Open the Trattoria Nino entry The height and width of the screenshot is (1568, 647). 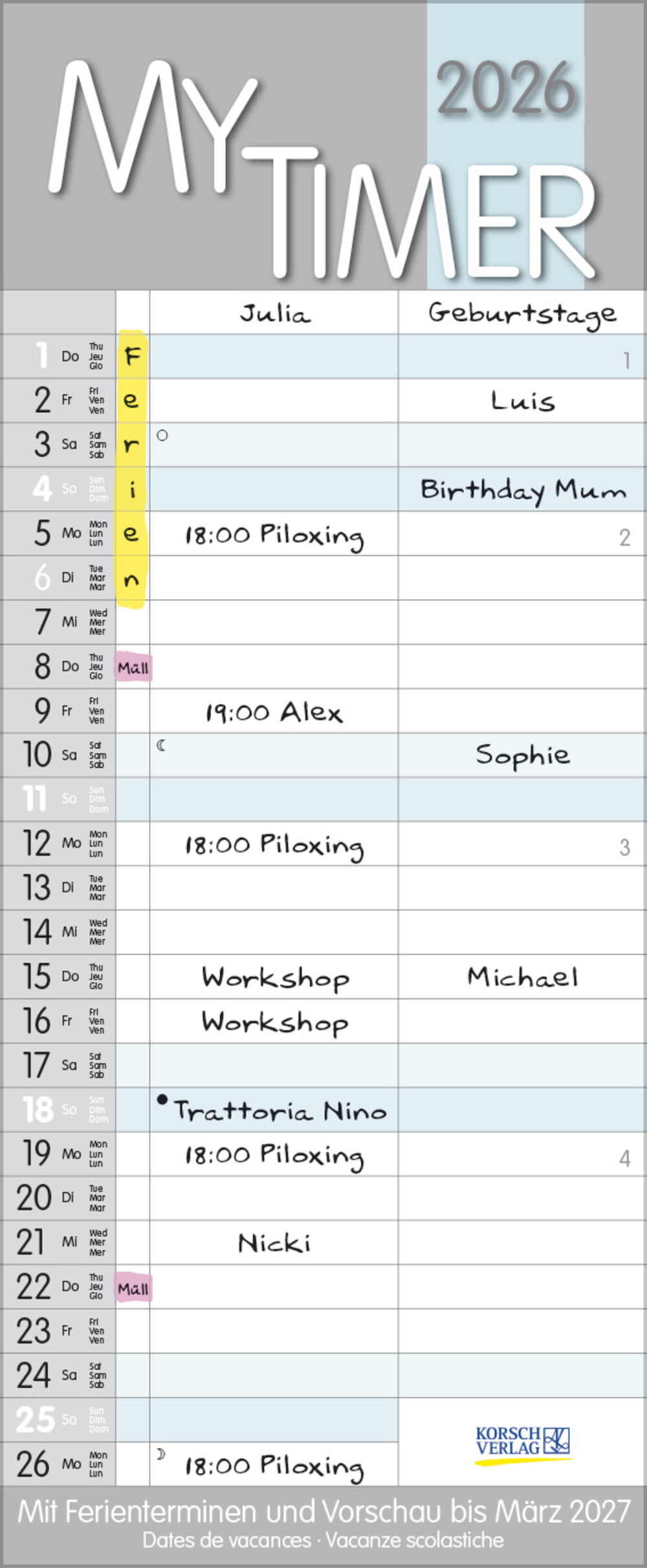coord(280,1110)
